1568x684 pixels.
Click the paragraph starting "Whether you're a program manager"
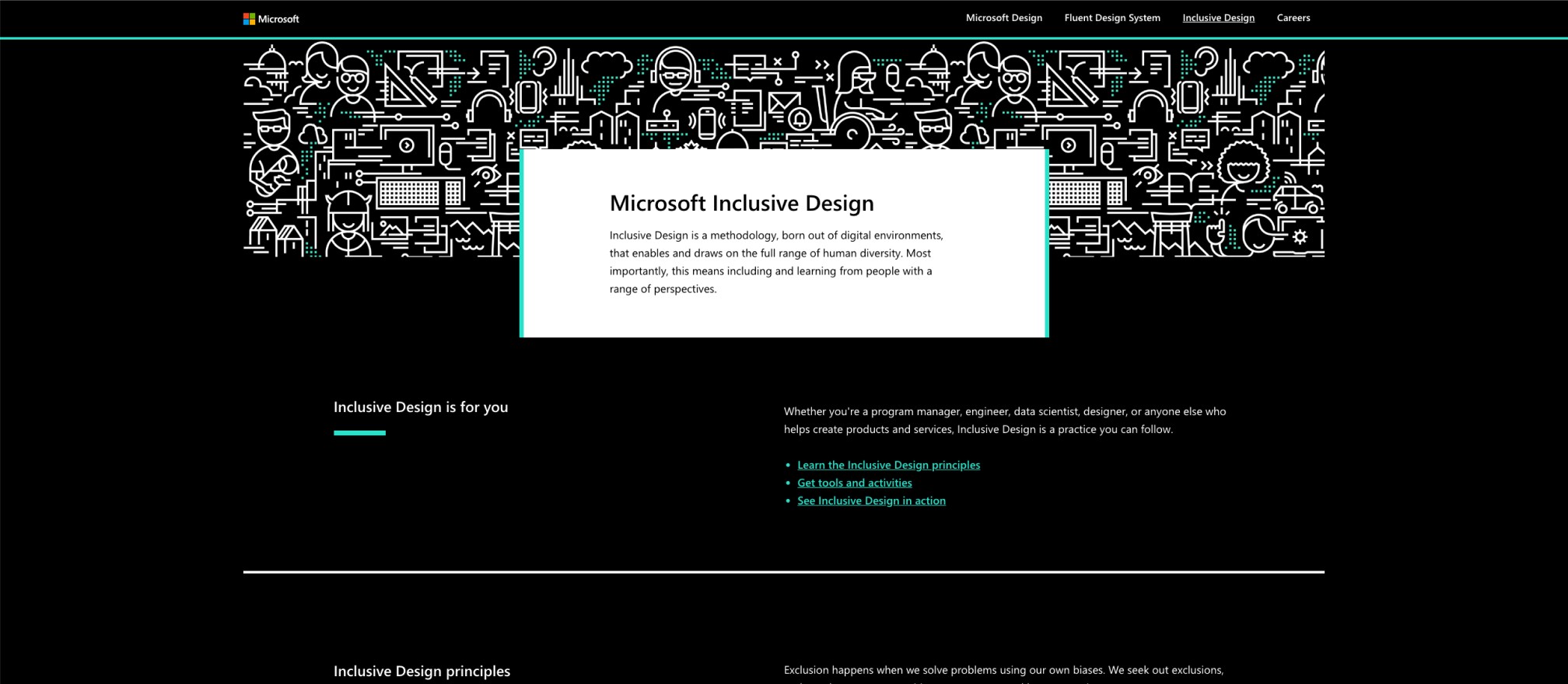1004,421
